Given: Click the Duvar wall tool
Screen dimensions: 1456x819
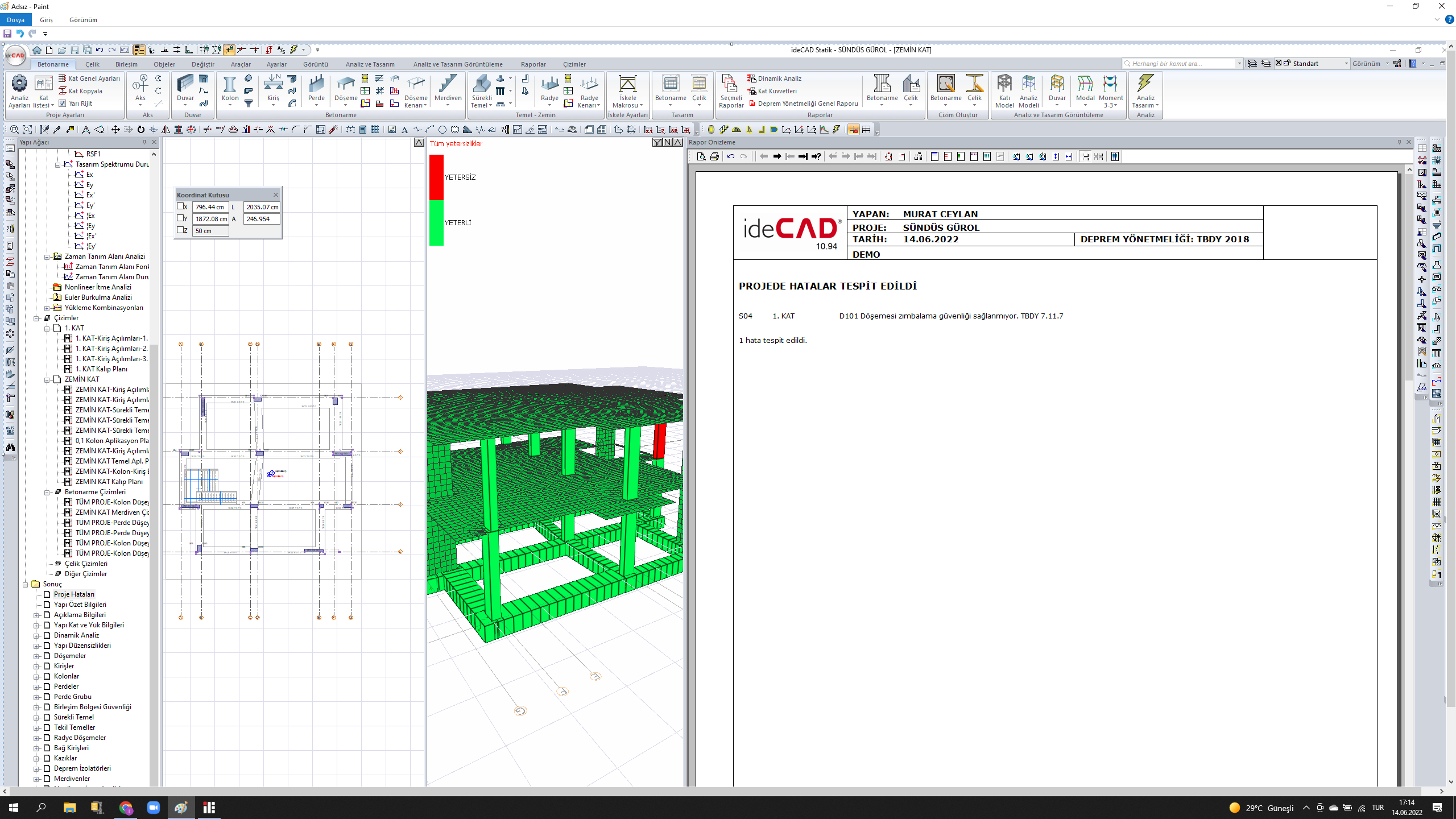Looking at the screenshot, I should coord(185,84).
